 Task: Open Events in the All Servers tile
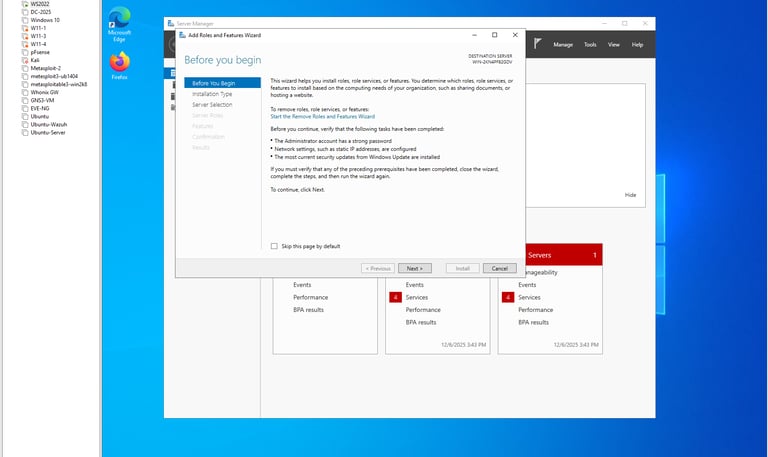527,285
